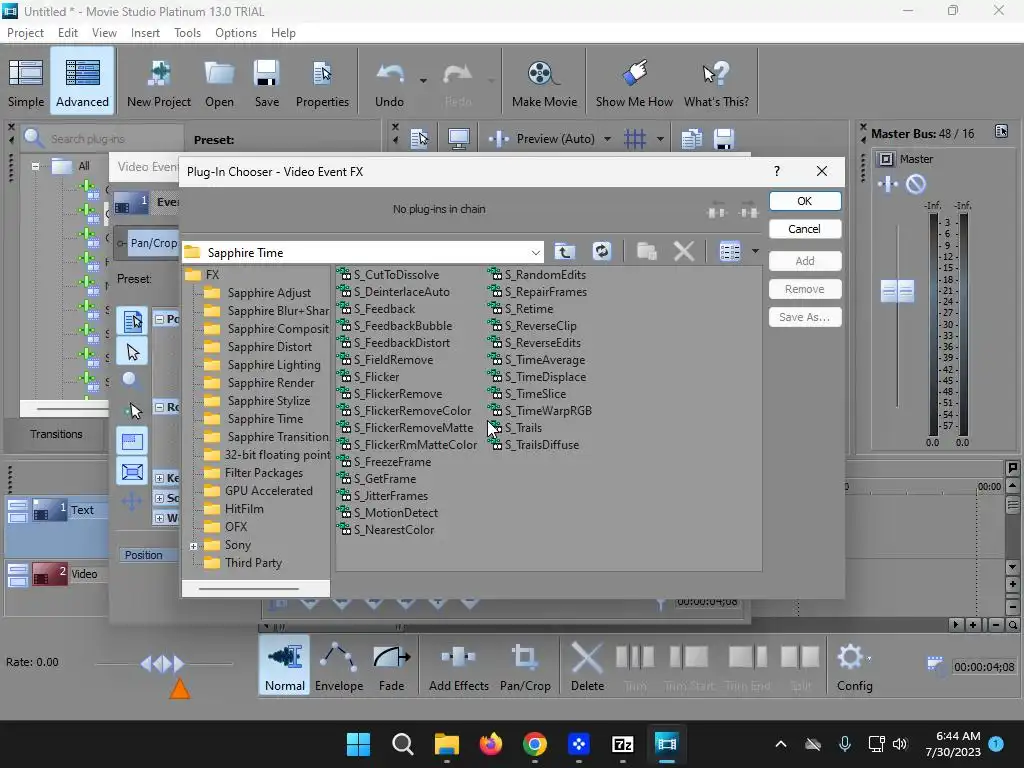Open the Undo history dropdown arrow
This screenshot has width=1024, height=768.
click(423, 81)
